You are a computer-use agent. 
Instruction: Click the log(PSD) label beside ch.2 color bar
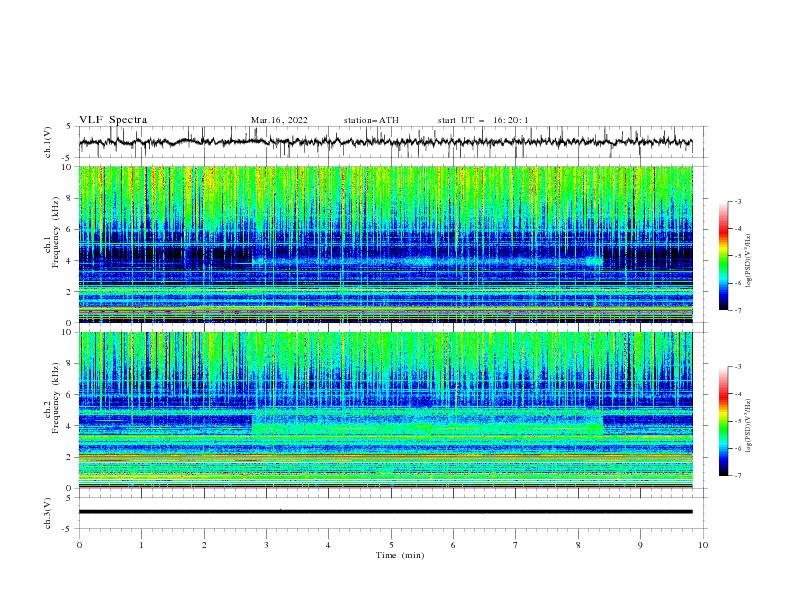[749, 426]
